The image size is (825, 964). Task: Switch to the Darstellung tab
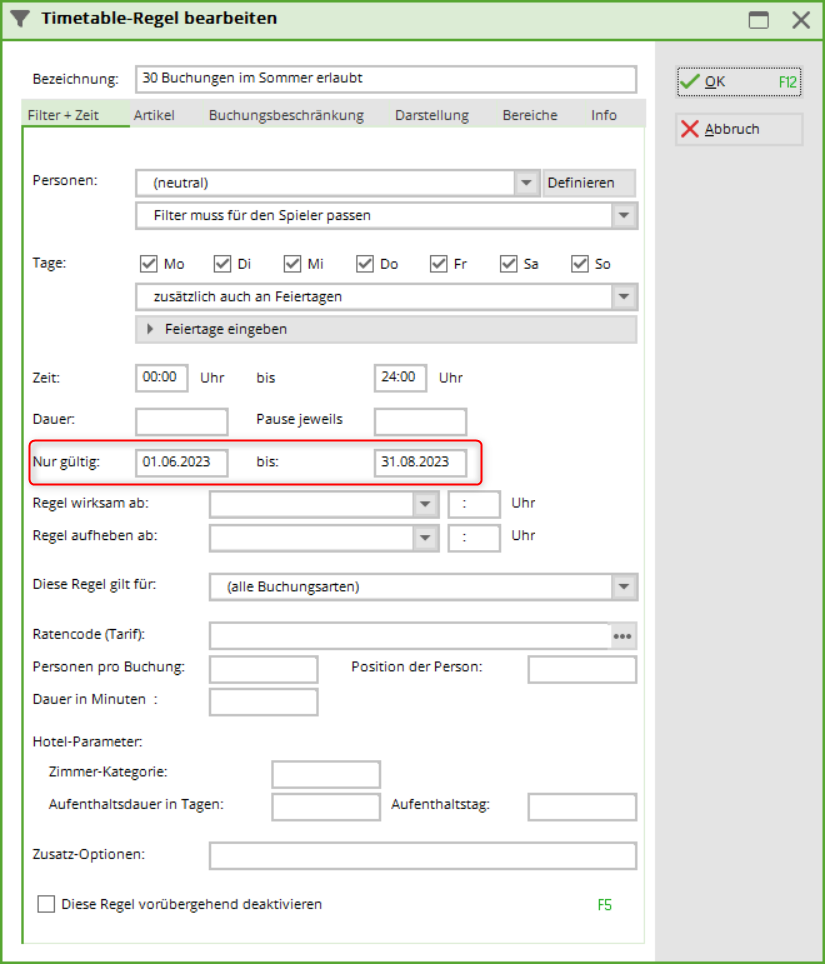tap(431, 115)
